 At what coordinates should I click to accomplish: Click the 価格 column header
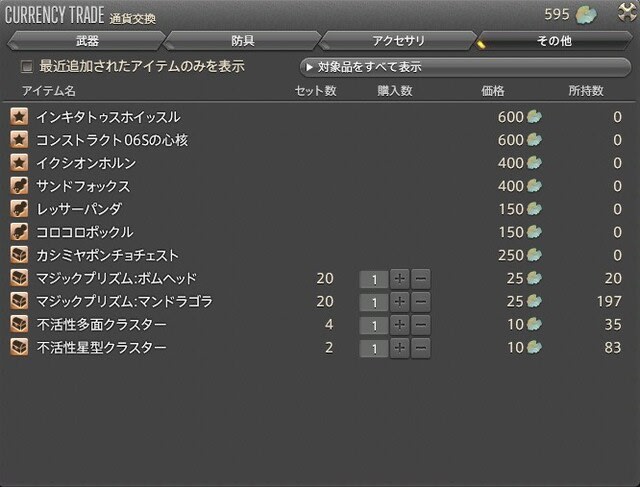click(493, 91)
